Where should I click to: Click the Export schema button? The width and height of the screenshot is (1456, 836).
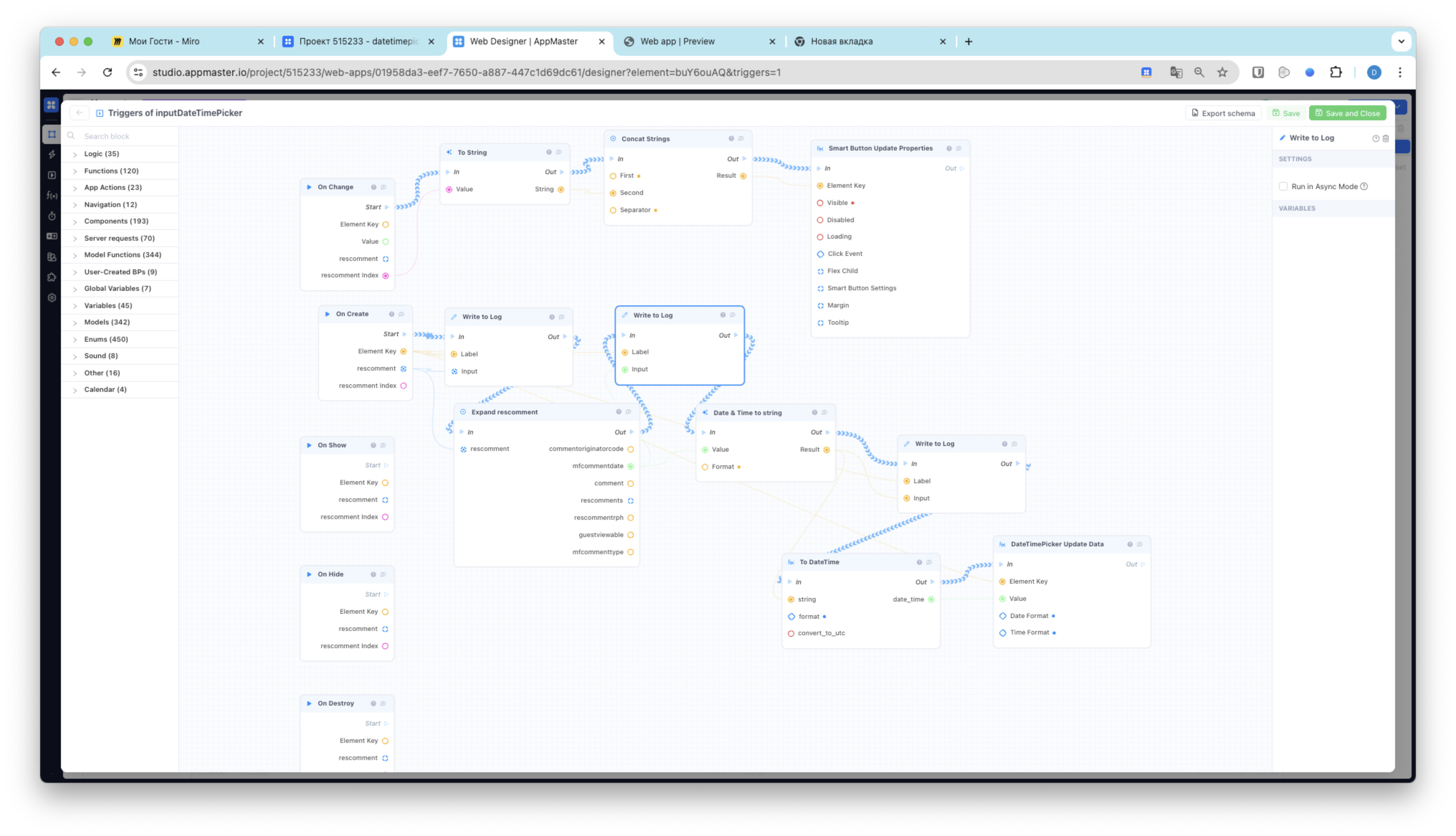pyautogui.click(x=1223, y=113)
